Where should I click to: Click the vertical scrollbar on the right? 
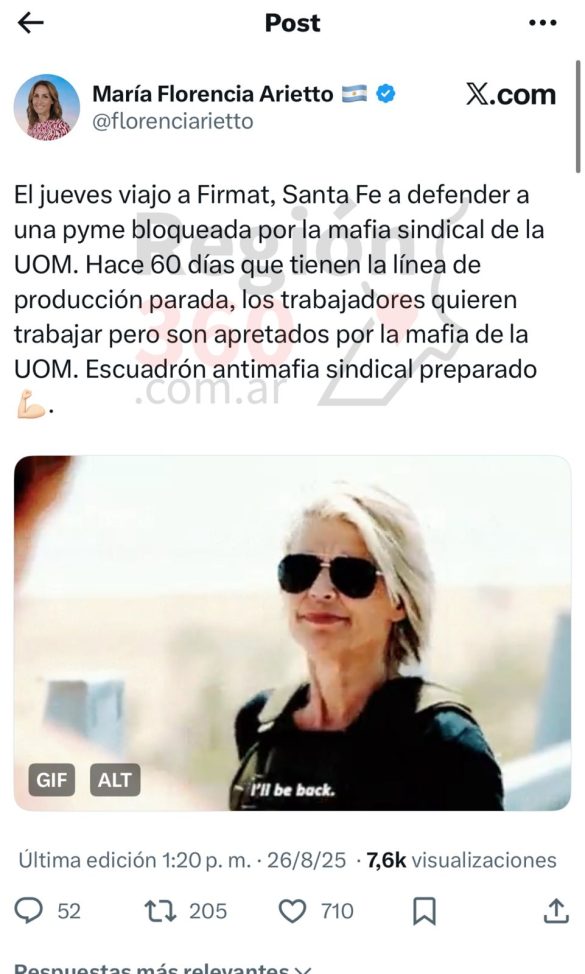point(578,116)
